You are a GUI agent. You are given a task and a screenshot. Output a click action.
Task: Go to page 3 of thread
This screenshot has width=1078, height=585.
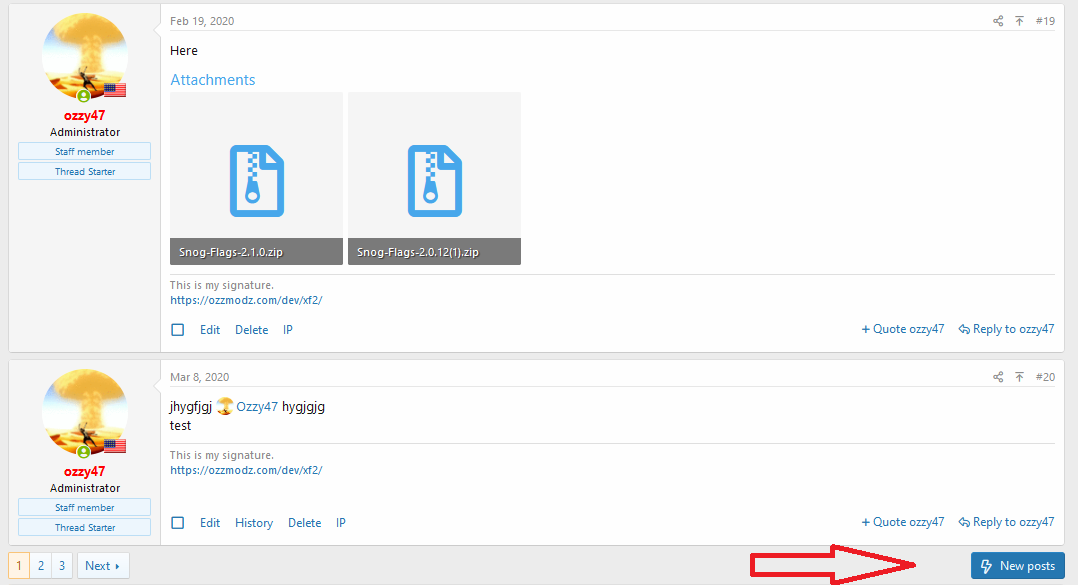pos(62,566)
